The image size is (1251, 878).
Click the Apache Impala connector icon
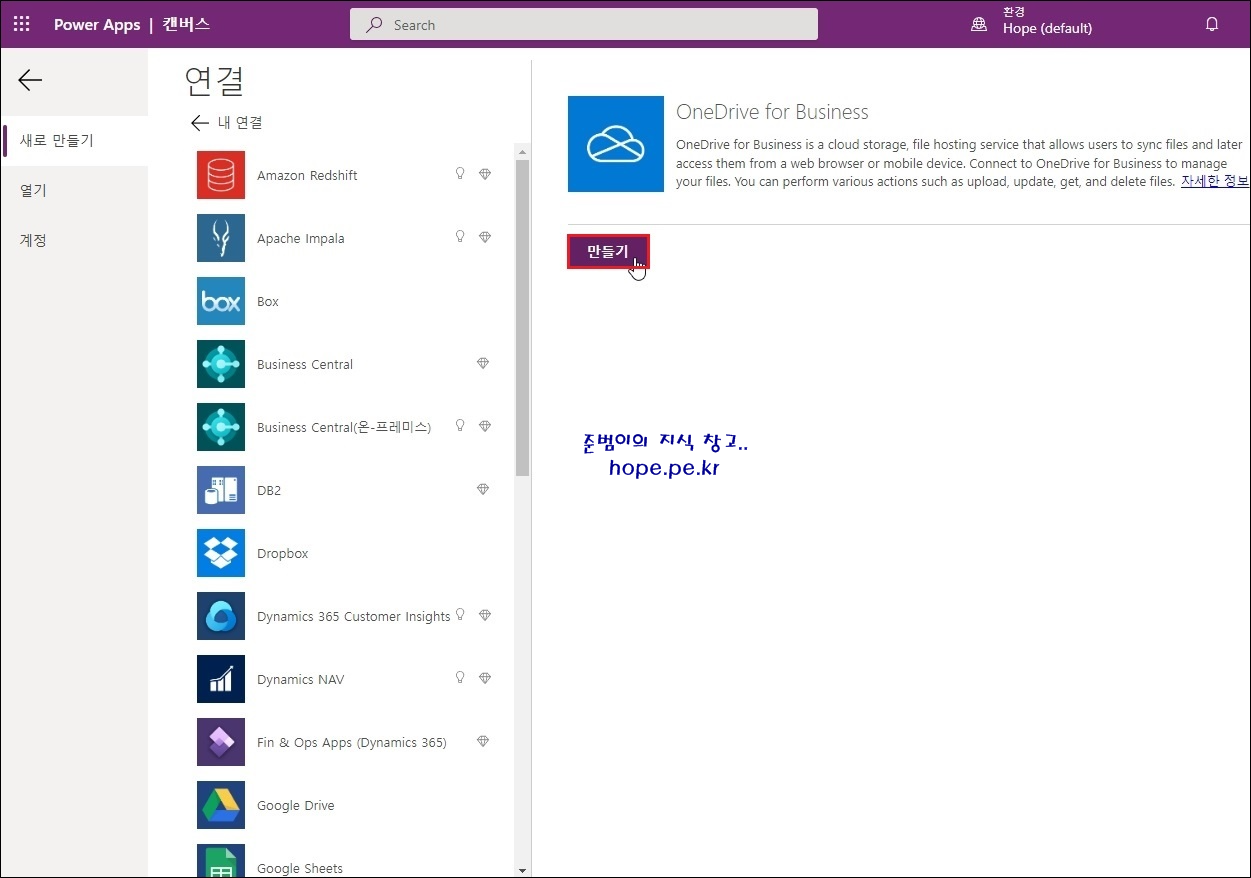coord(221,238)
